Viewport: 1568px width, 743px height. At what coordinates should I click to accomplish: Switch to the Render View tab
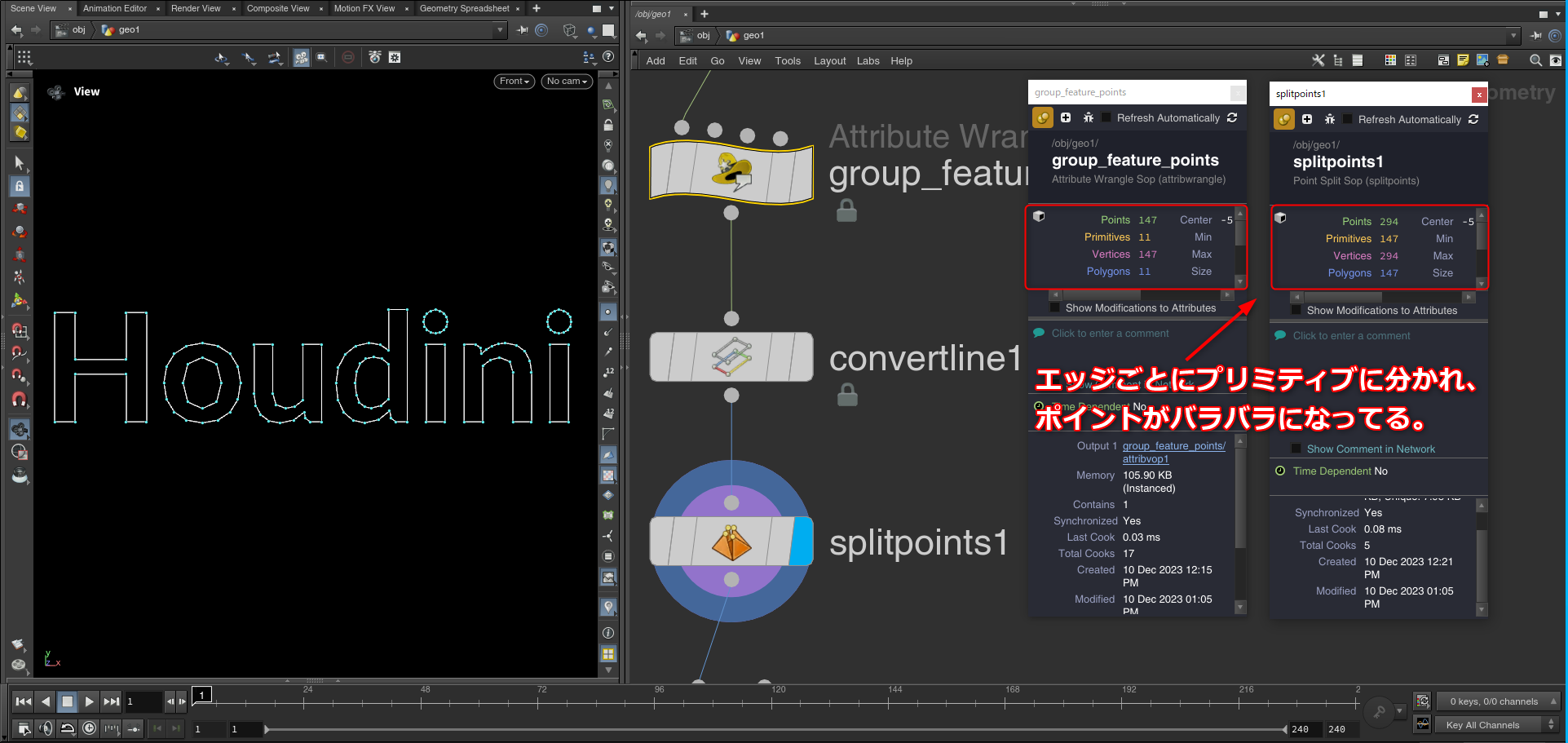pyautogui.click(x=196, y=8)
